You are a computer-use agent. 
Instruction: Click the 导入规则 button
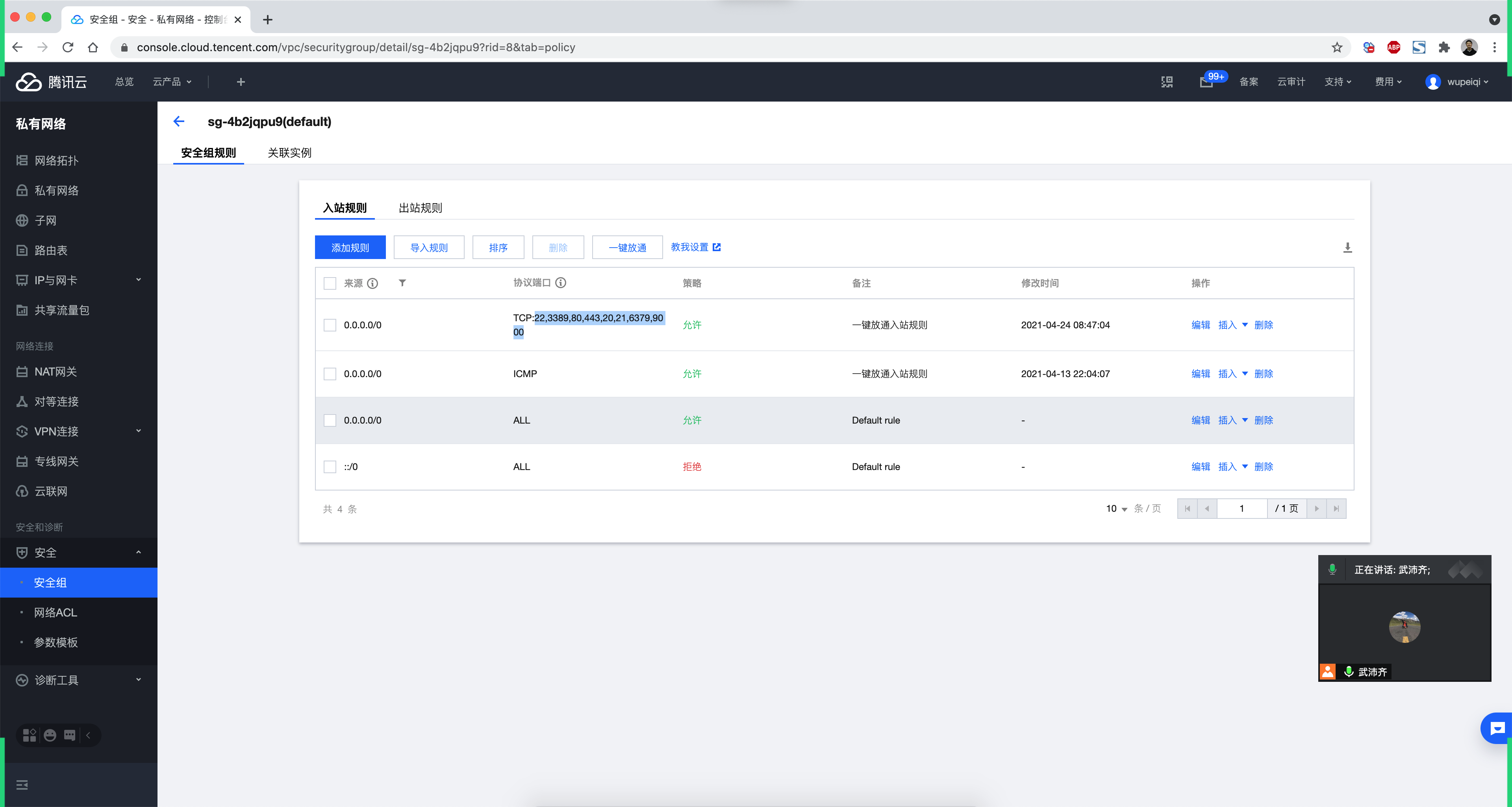pyautogui.click(x=429, y=248)
